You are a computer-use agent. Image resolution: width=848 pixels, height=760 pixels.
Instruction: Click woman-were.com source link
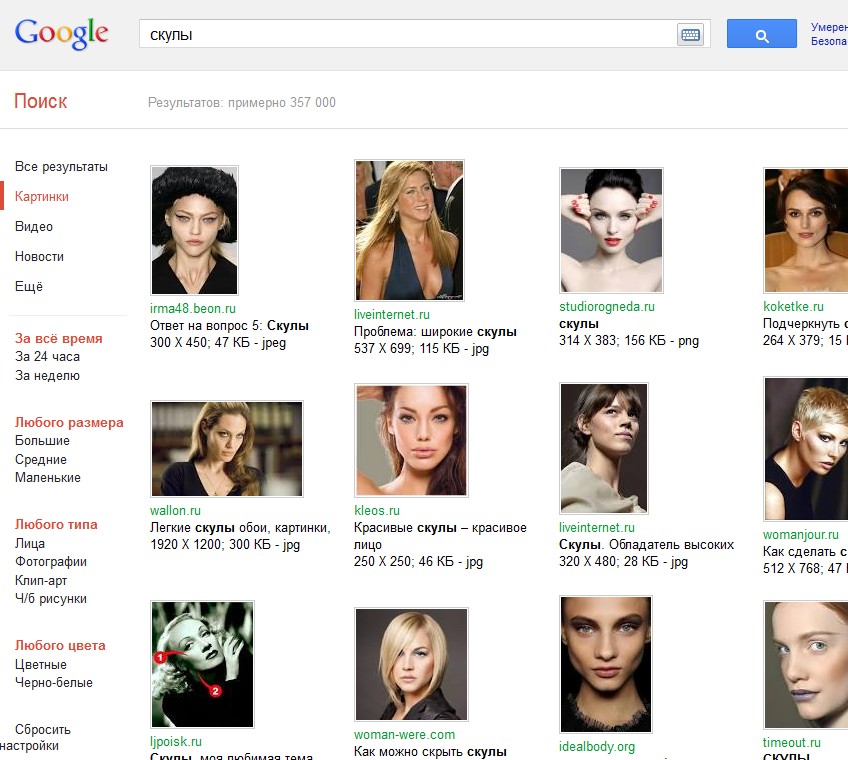click(405, 735)
